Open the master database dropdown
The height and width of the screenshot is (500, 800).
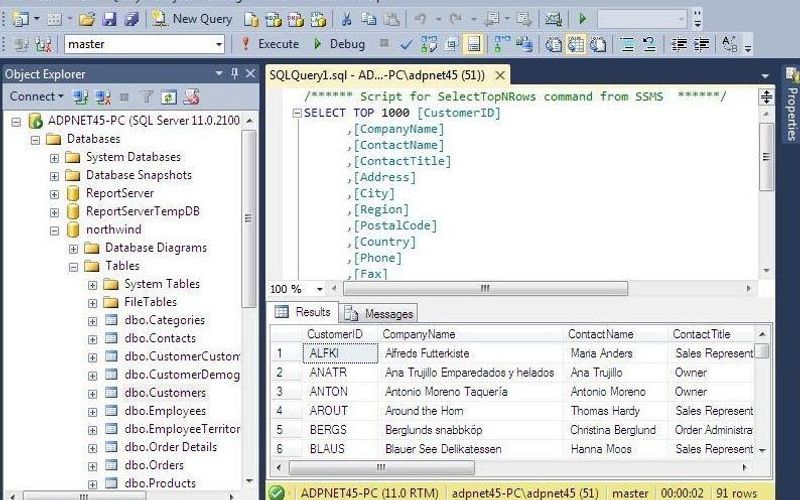[x=219, y=44]
